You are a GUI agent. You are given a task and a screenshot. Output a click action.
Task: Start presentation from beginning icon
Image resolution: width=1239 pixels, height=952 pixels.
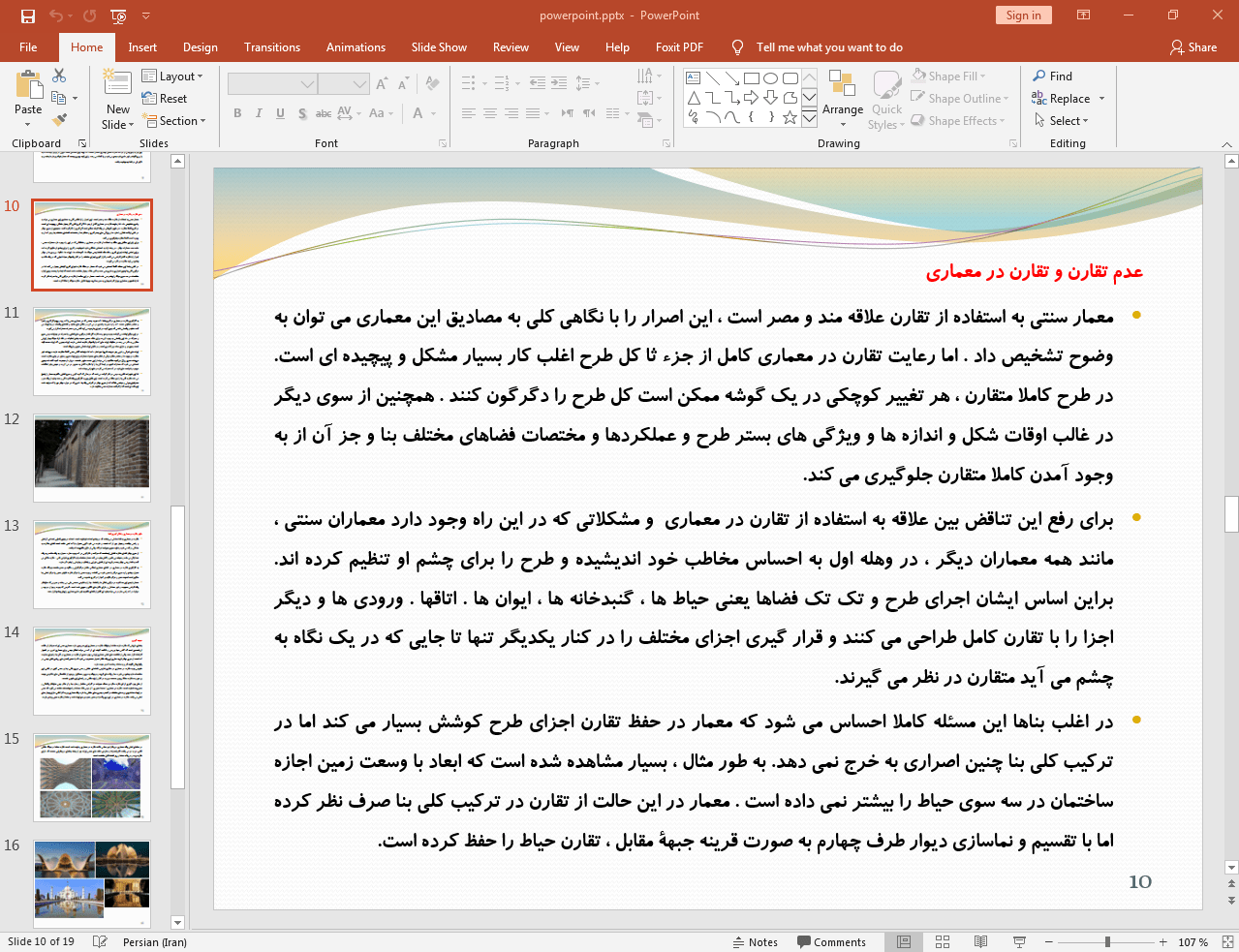118,15
